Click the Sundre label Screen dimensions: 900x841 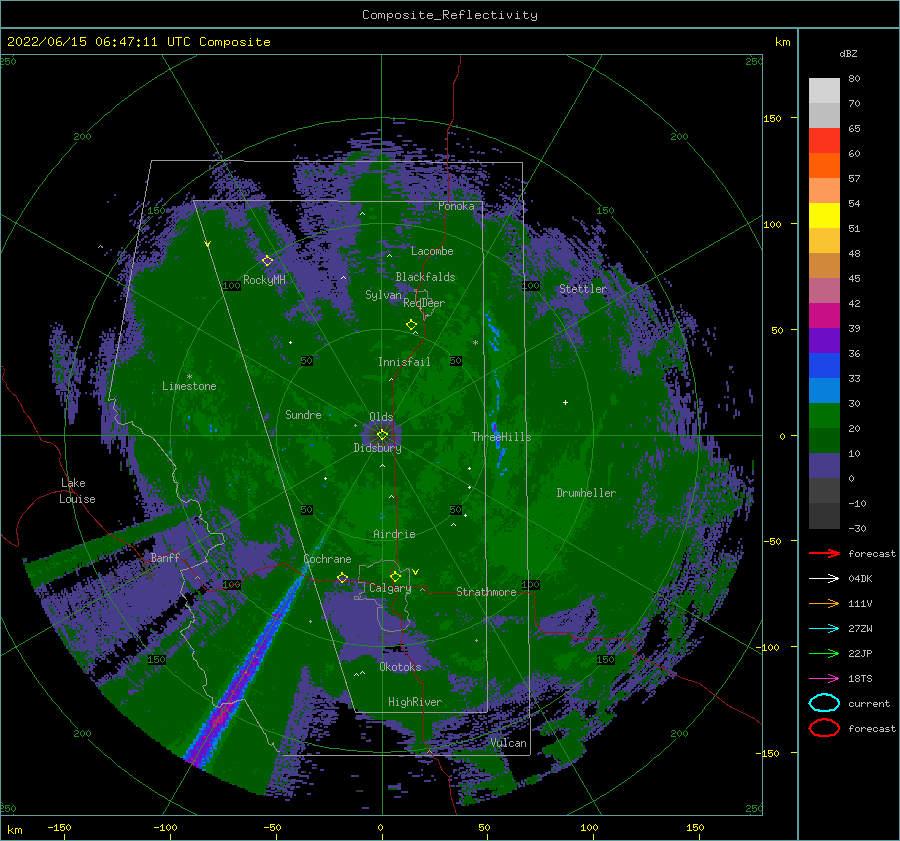(x=303, y=414)
